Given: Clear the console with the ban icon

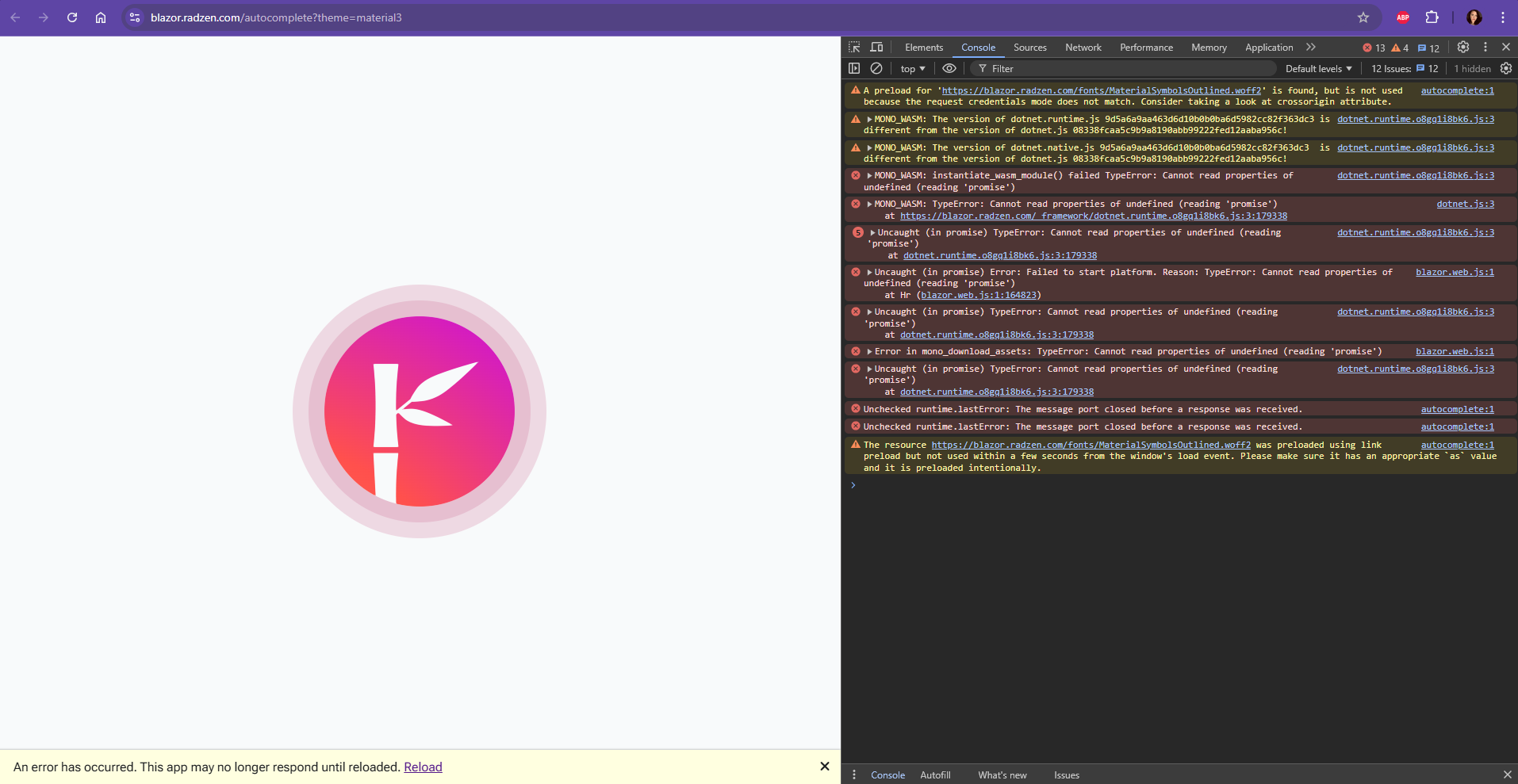Looking at the screenshot, I should (876, 69).
